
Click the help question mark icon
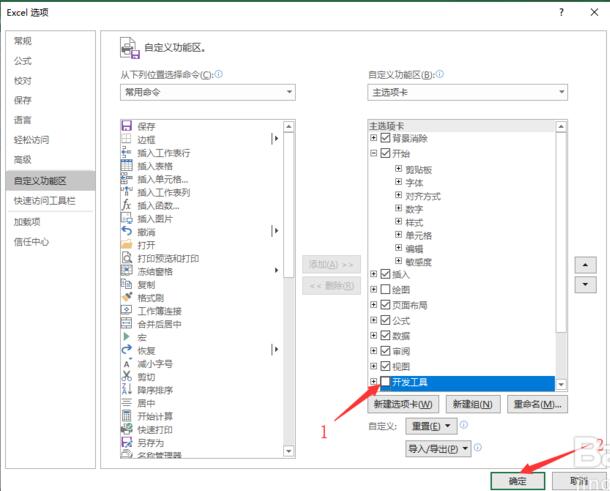click(561, 12)
